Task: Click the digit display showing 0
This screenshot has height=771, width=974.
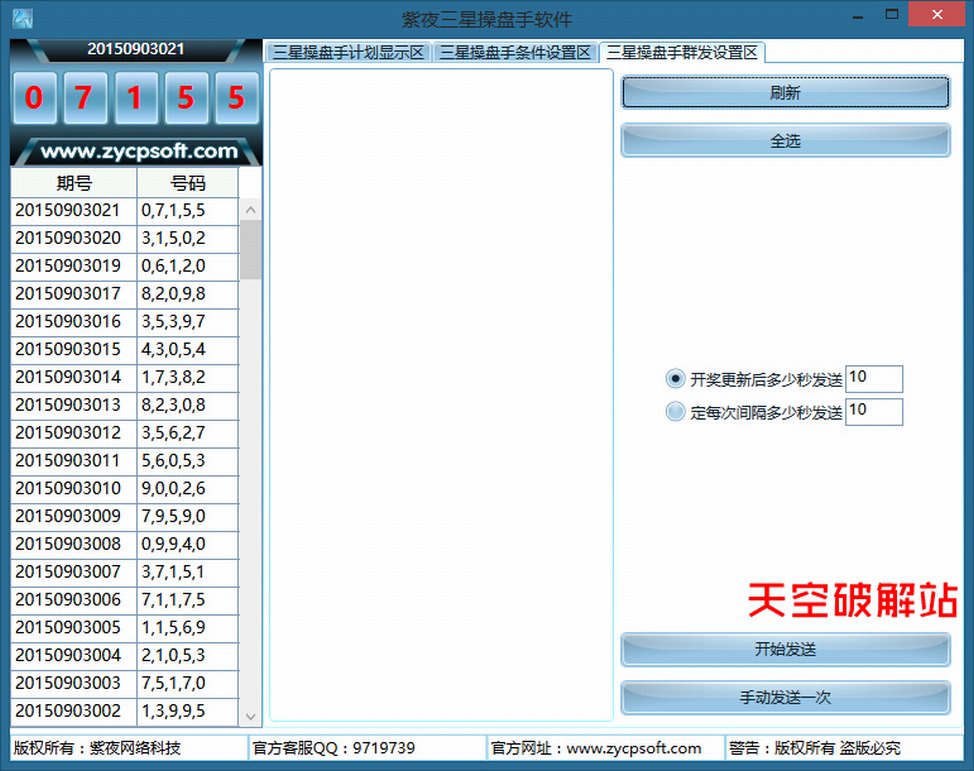Action: 35,97
